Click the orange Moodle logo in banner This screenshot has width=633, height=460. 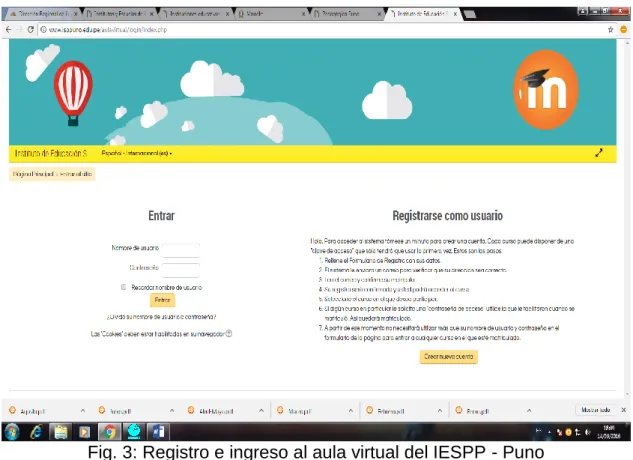pyautogui.click(x=545, y=90)
